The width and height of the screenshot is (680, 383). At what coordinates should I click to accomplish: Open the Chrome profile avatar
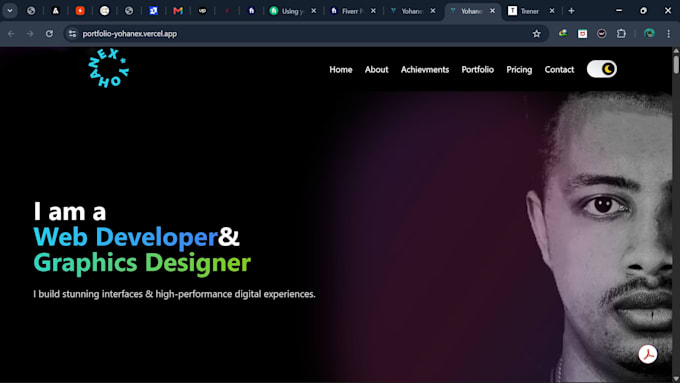point(649,34)
